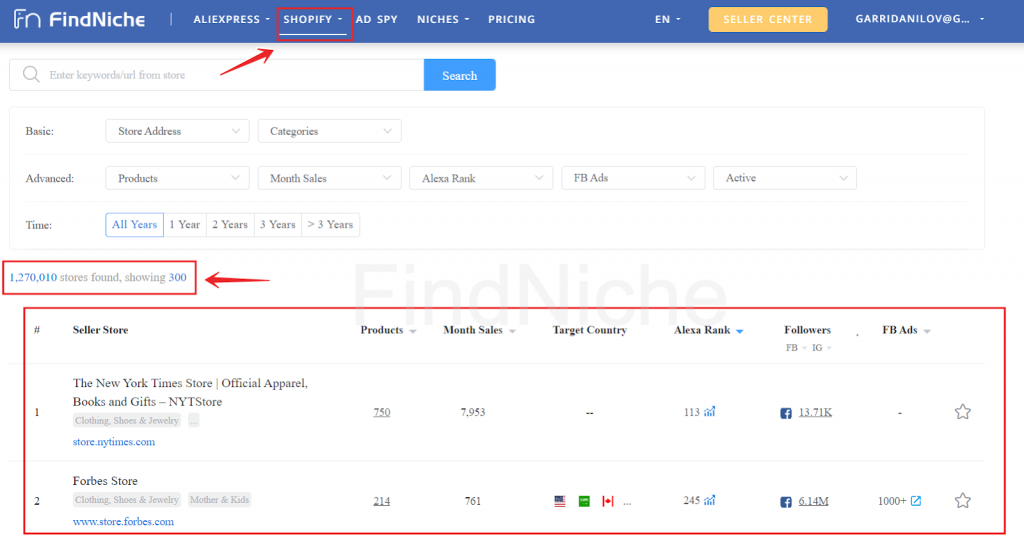
Task: Open the Month Sales filter dropdown
Action: 330,178
